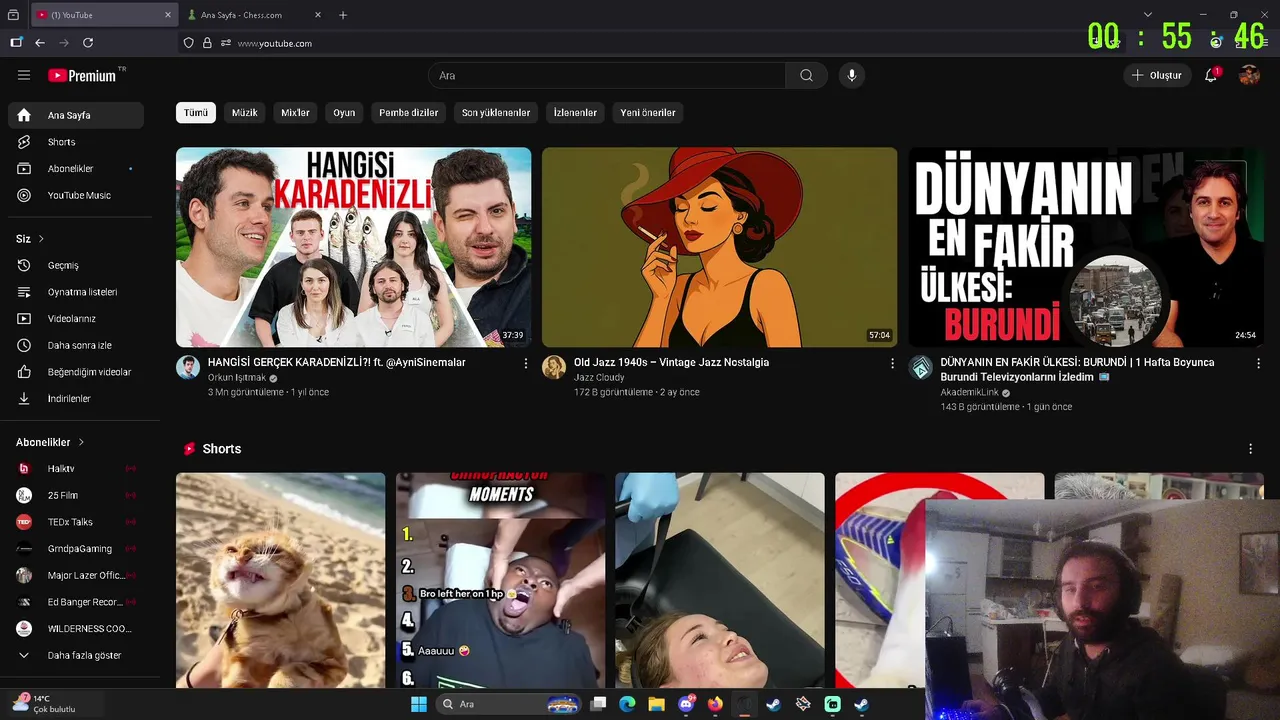Screen dimensions: 1280x720
Task: Open the YouTube hamburger guide menu
Action: click(x=24, y=75)
